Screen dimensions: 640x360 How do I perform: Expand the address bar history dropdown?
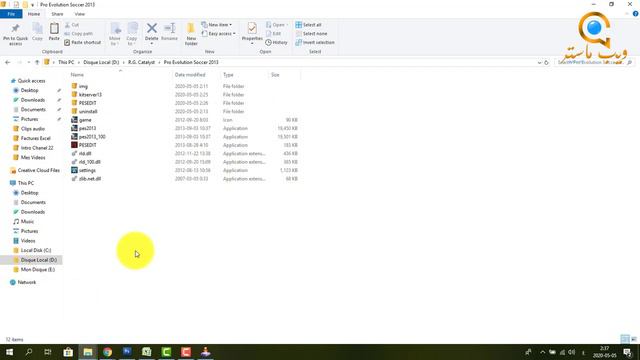[x=540, y=63]
